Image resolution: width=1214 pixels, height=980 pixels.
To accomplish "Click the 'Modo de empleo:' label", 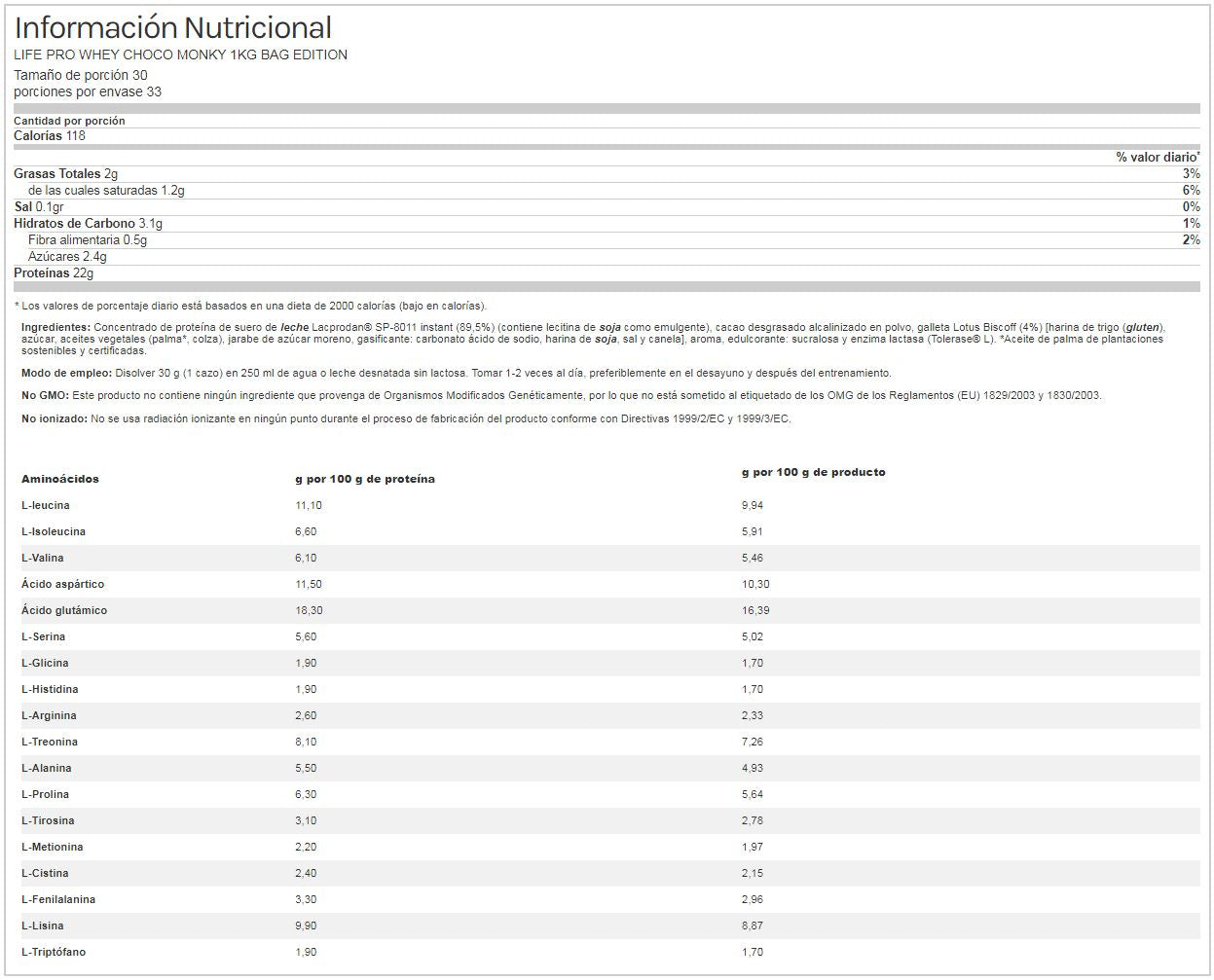I will tap(66, 373).
